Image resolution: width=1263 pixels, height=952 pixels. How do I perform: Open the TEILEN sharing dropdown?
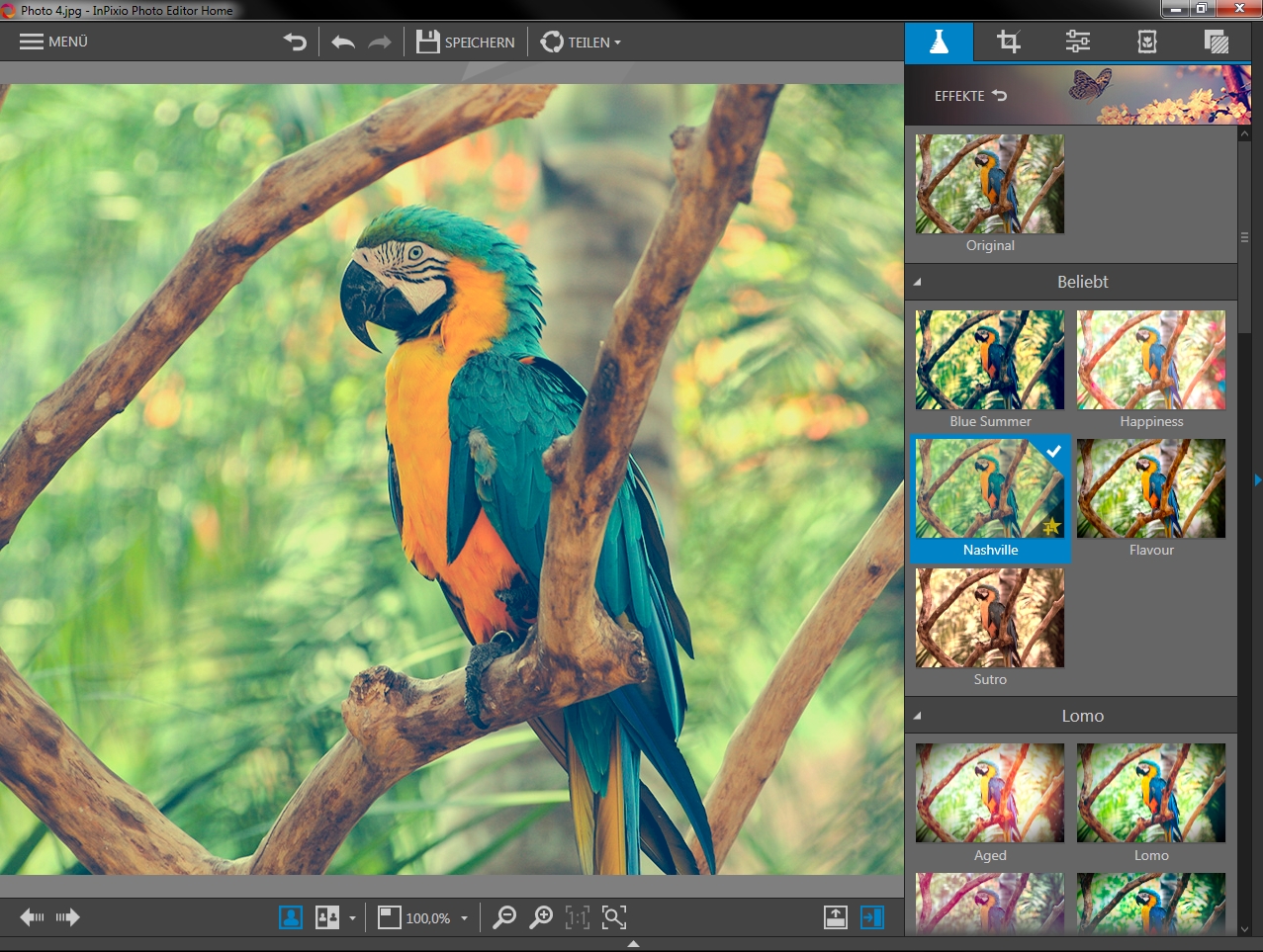point(582,42)
